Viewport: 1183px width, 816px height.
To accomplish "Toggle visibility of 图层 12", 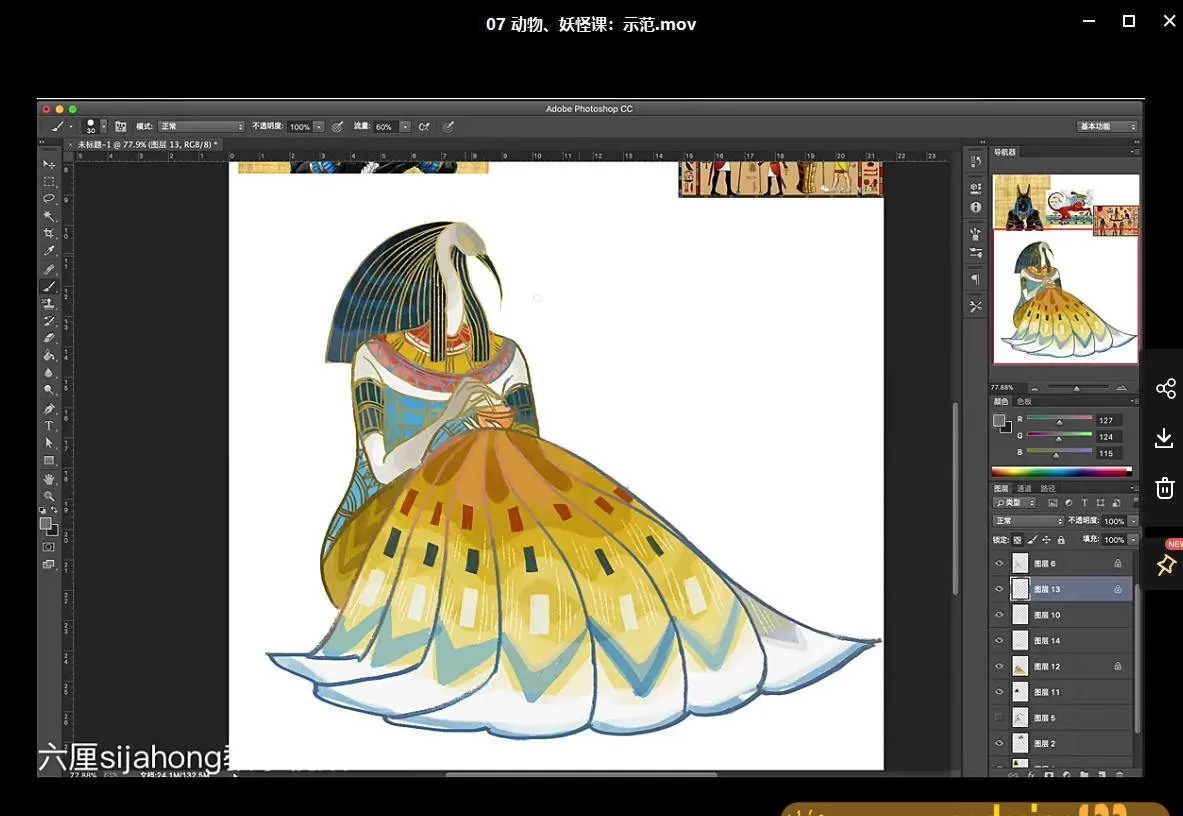I will click(x=998, y=666).
